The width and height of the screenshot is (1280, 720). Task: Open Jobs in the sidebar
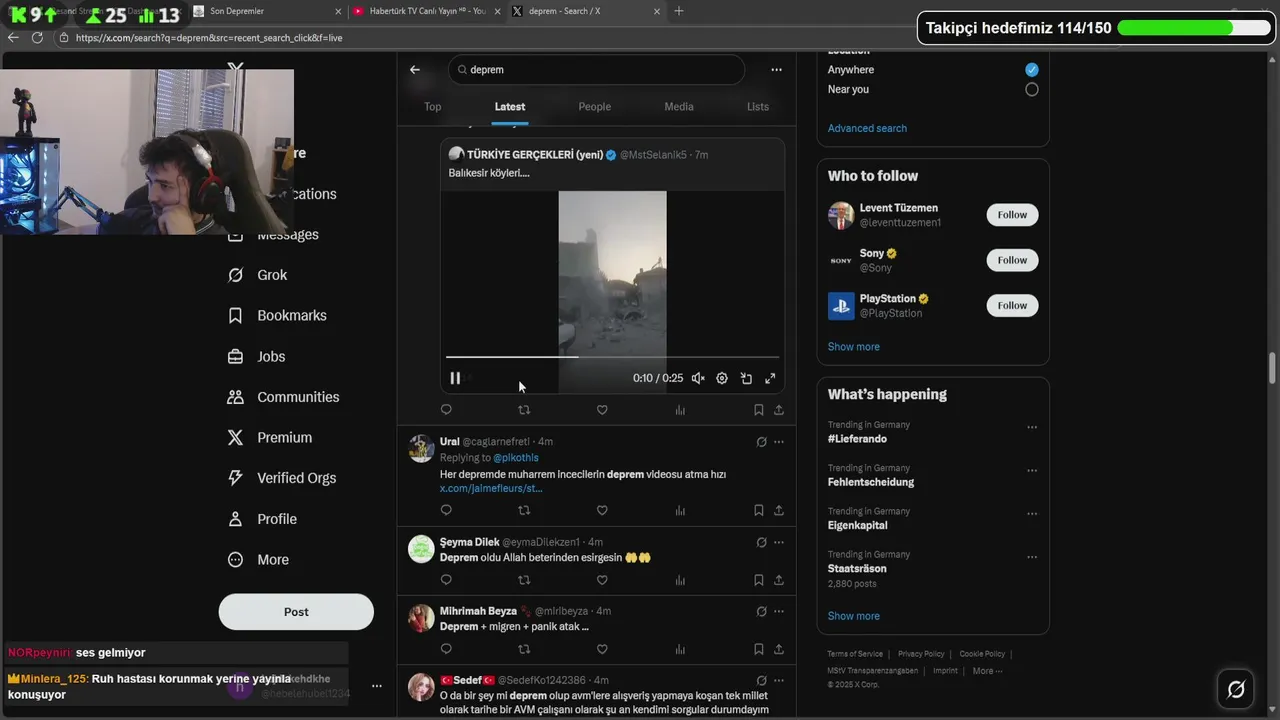click(x=256, y=357)
